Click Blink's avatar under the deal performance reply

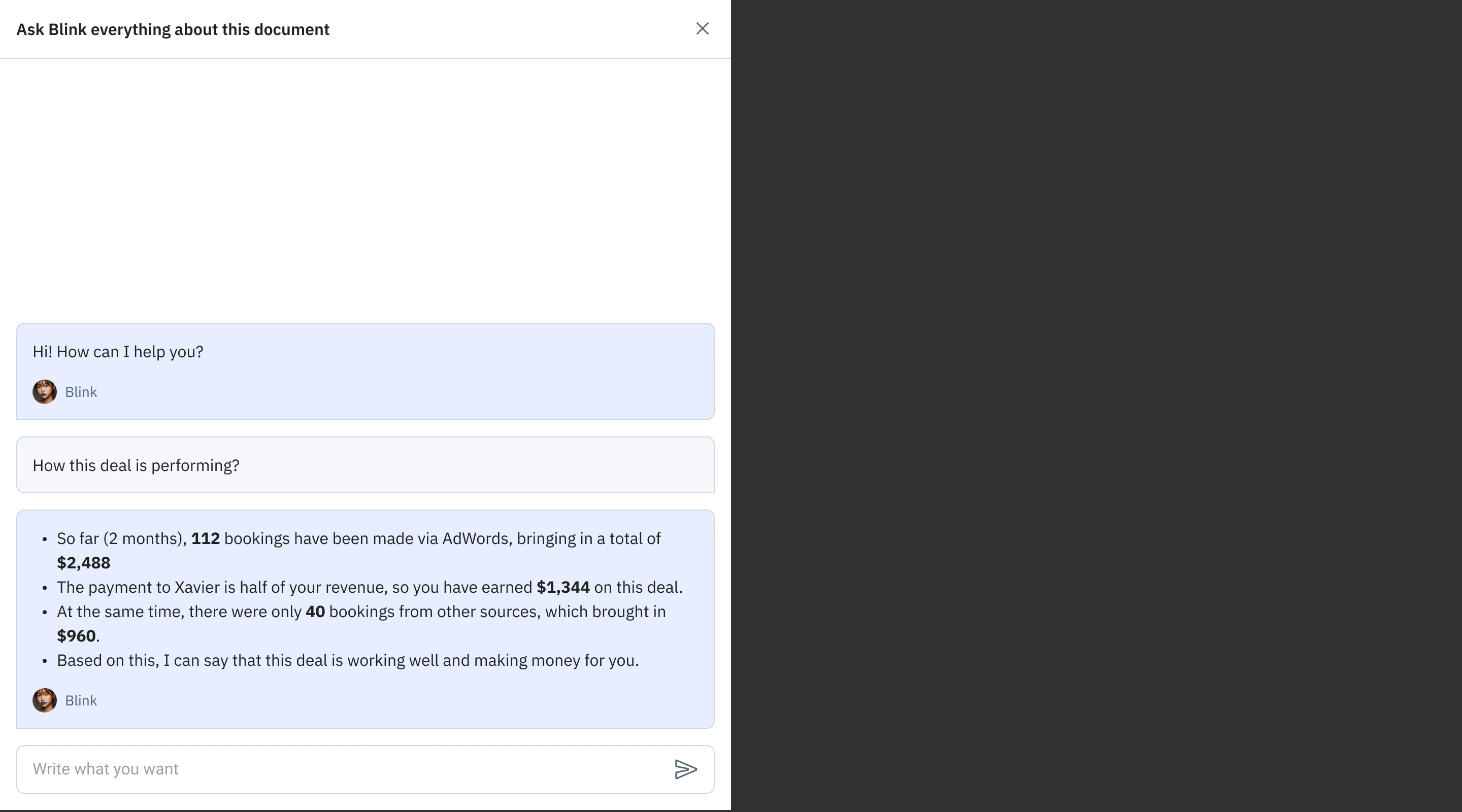tap(44, 700)
